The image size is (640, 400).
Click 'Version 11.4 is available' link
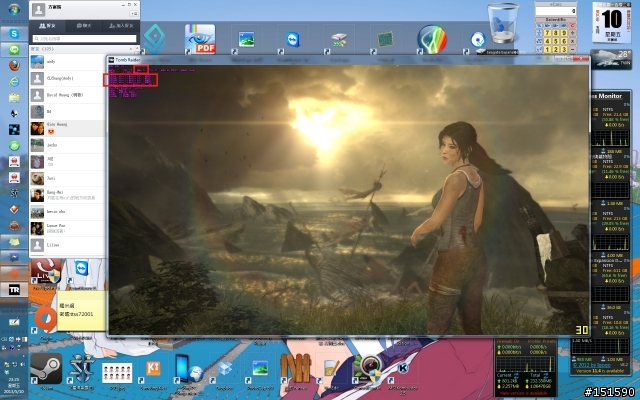[600, 371]
